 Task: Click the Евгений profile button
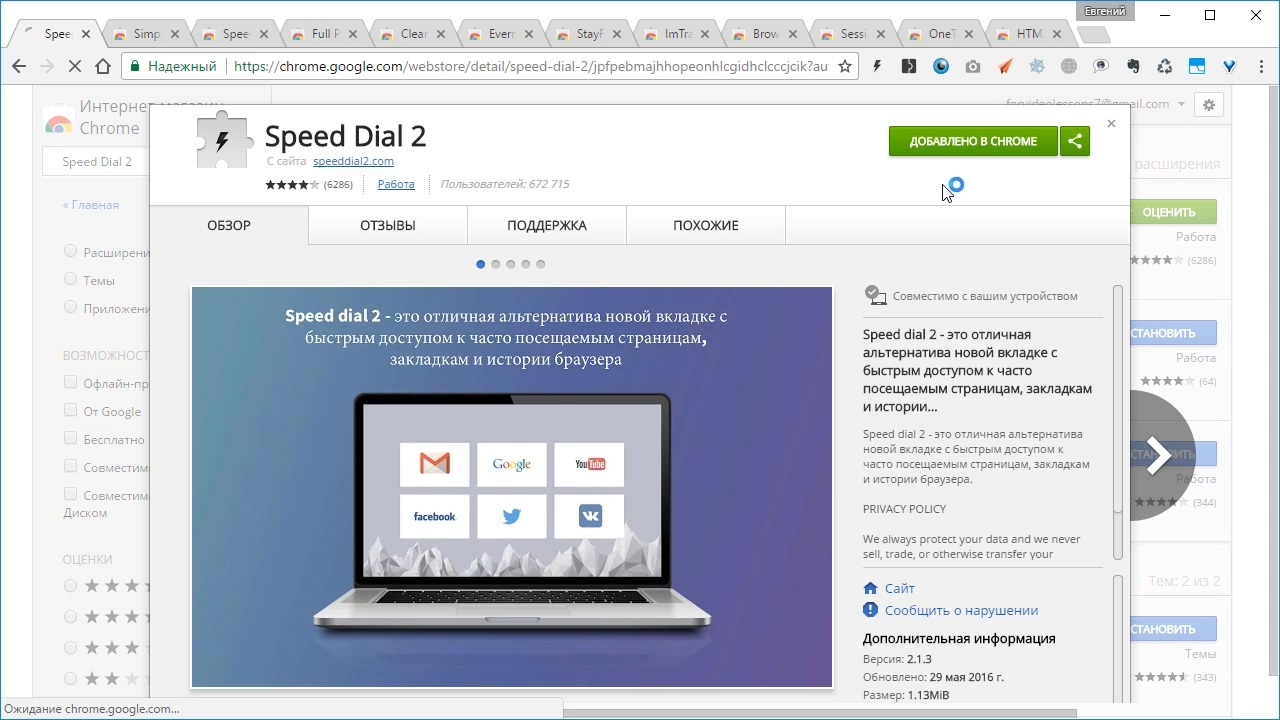pyautogui.click(x=1106, y=11)
